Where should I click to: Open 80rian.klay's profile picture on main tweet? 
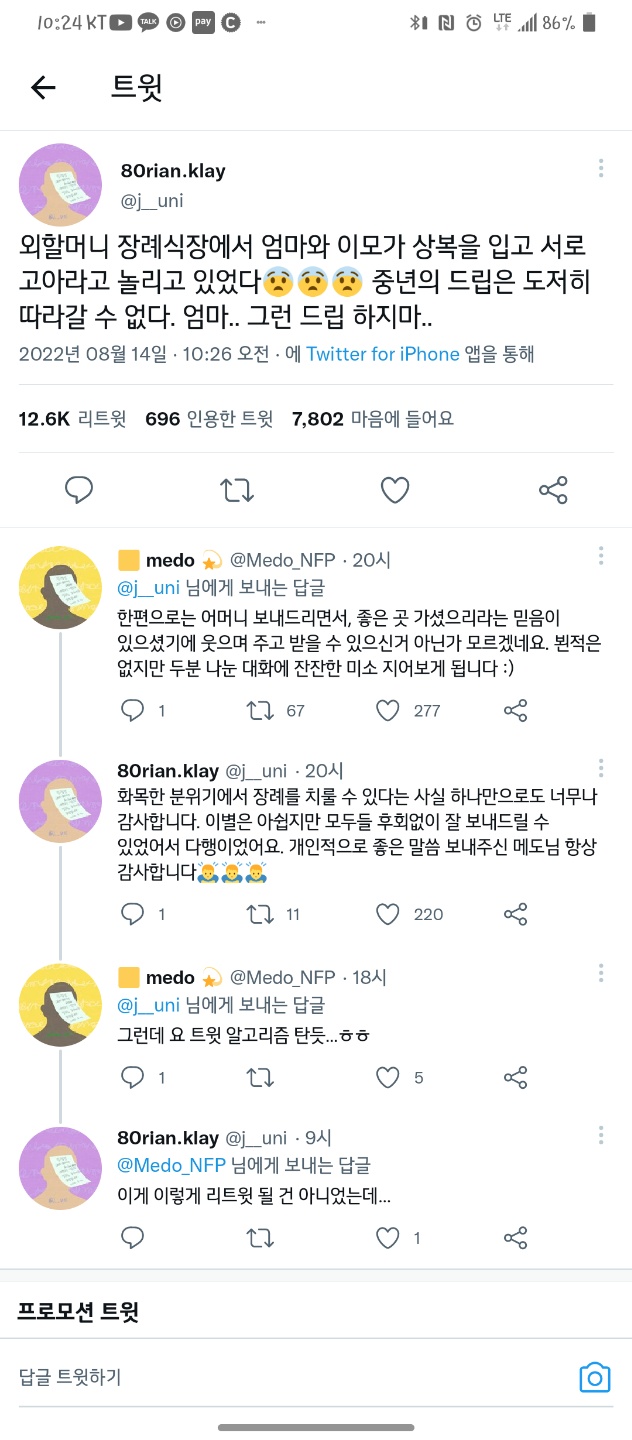click(60, 184)
